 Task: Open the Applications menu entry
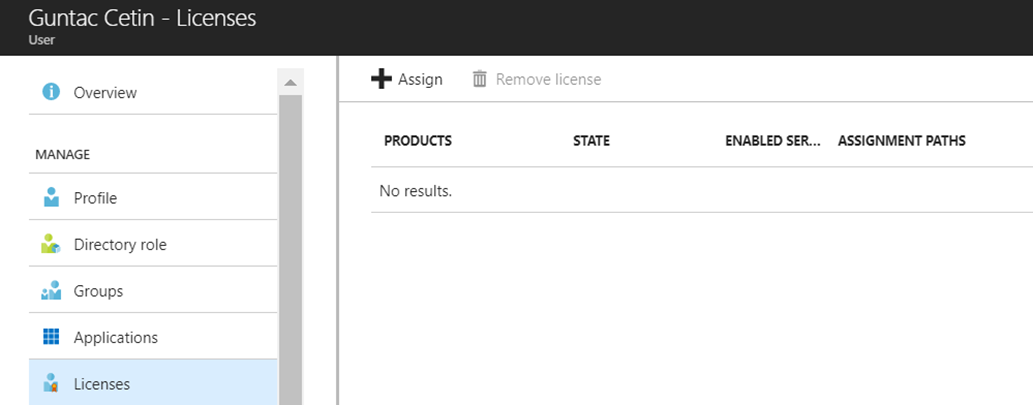[x=153, y=337]
